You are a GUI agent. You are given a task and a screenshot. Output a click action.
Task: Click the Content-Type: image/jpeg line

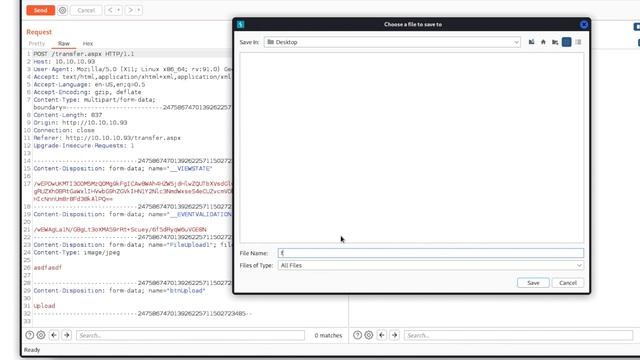77,253
